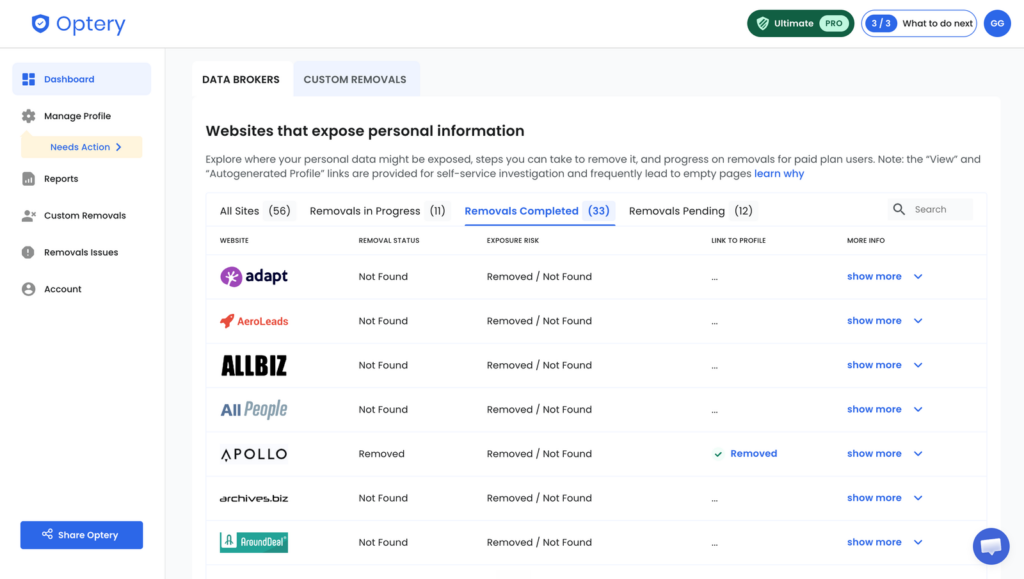1024x579 pixels.
Task: Click the EXPOSURE RISK column header
Action: click(513, 240)
